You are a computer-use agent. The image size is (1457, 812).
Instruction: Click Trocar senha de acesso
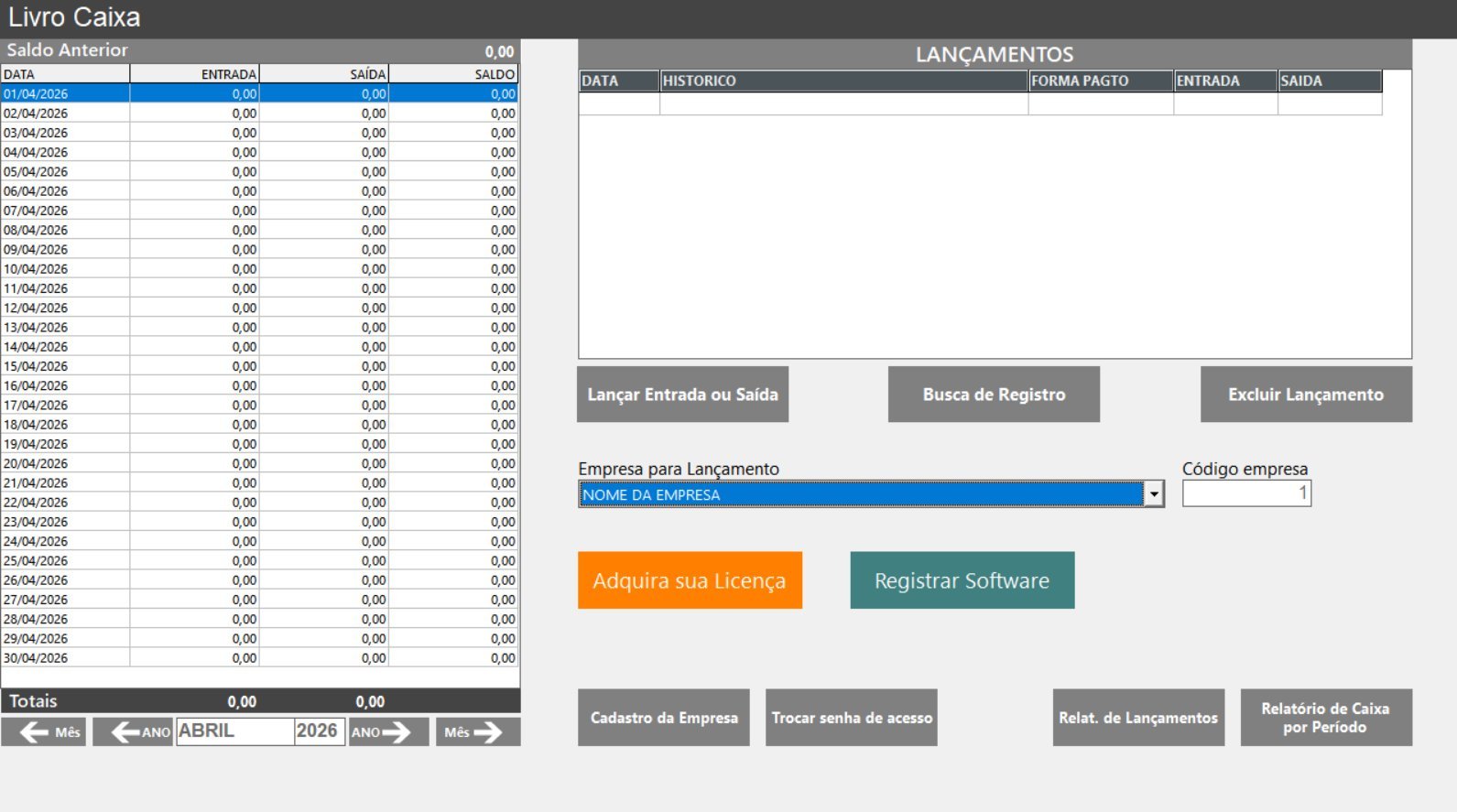(x=852, y=718)
